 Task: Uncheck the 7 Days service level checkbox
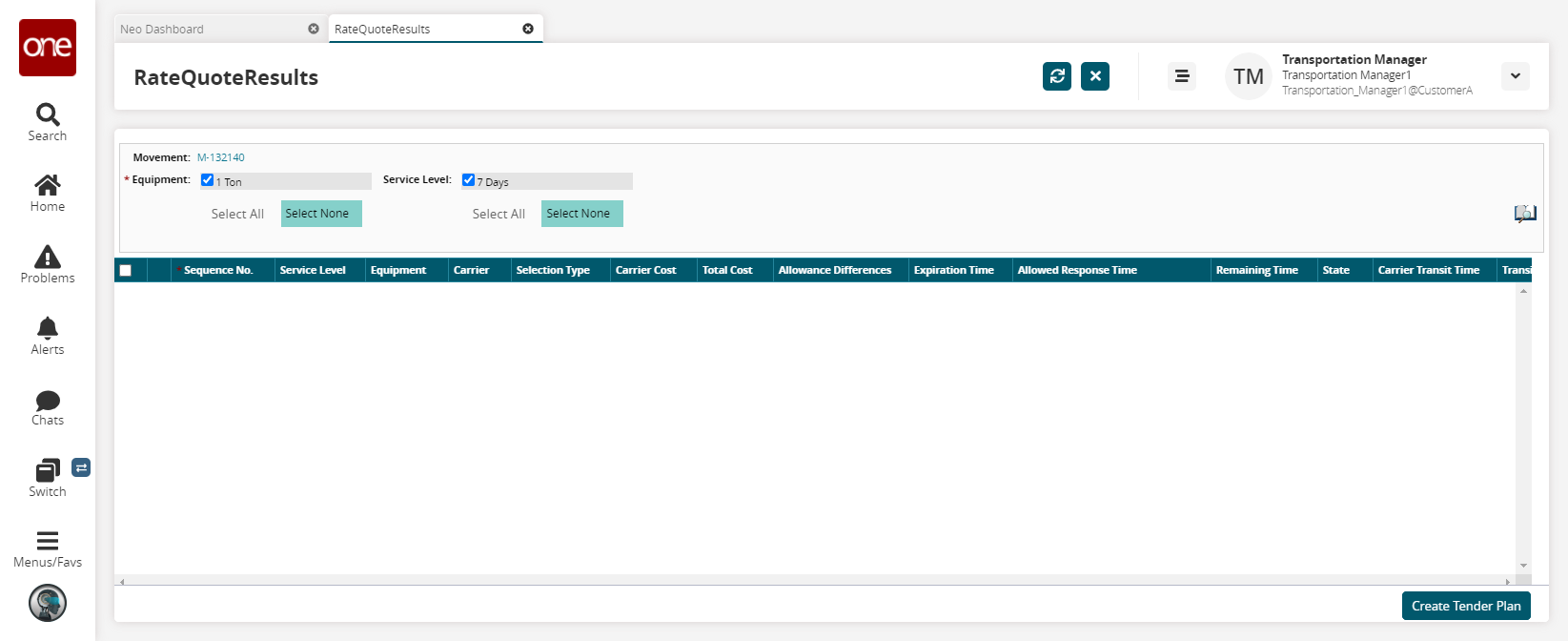click(468, 179)
